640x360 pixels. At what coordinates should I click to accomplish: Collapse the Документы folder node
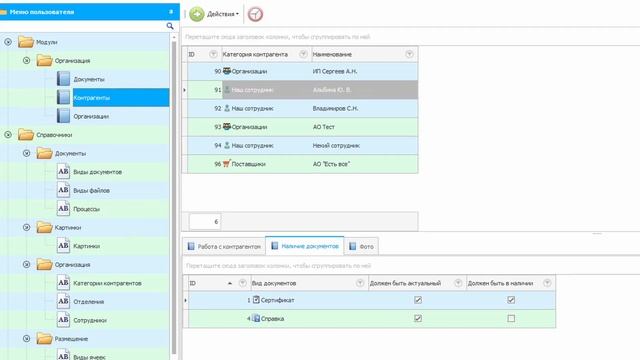[x=27, y=153]
